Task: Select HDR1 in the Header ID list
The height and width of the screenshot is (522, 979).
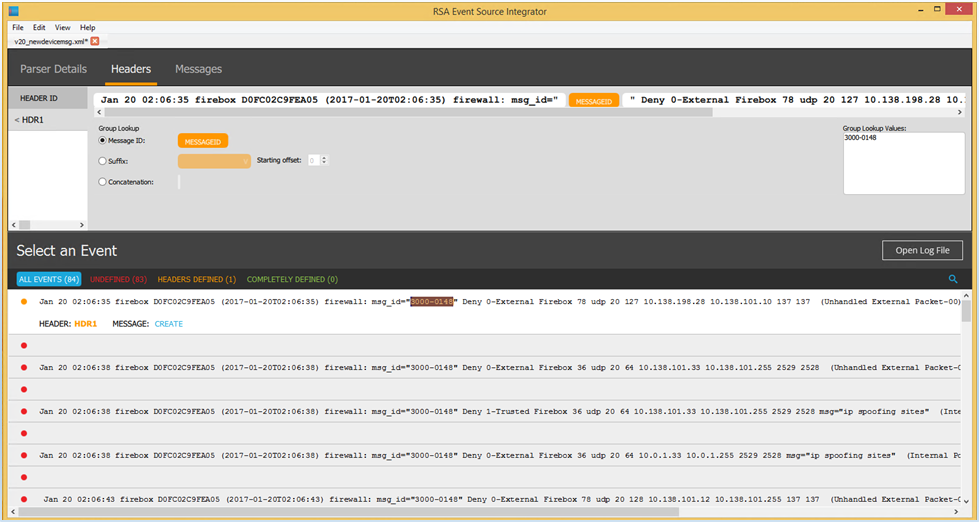Action: [x=48, y=120]
